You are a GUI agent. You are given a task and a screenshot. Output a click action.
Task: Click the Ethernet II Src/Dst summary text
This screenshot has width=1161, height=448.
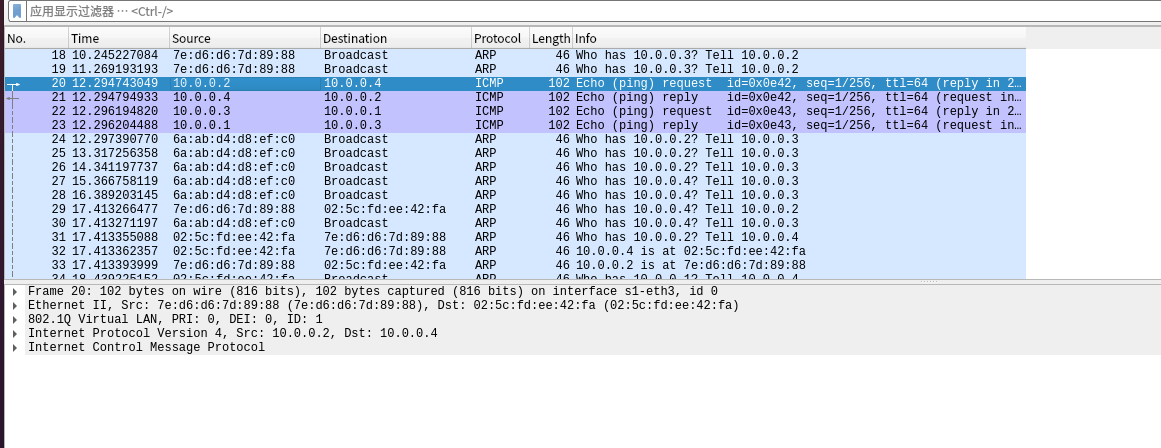coord(384,306)
